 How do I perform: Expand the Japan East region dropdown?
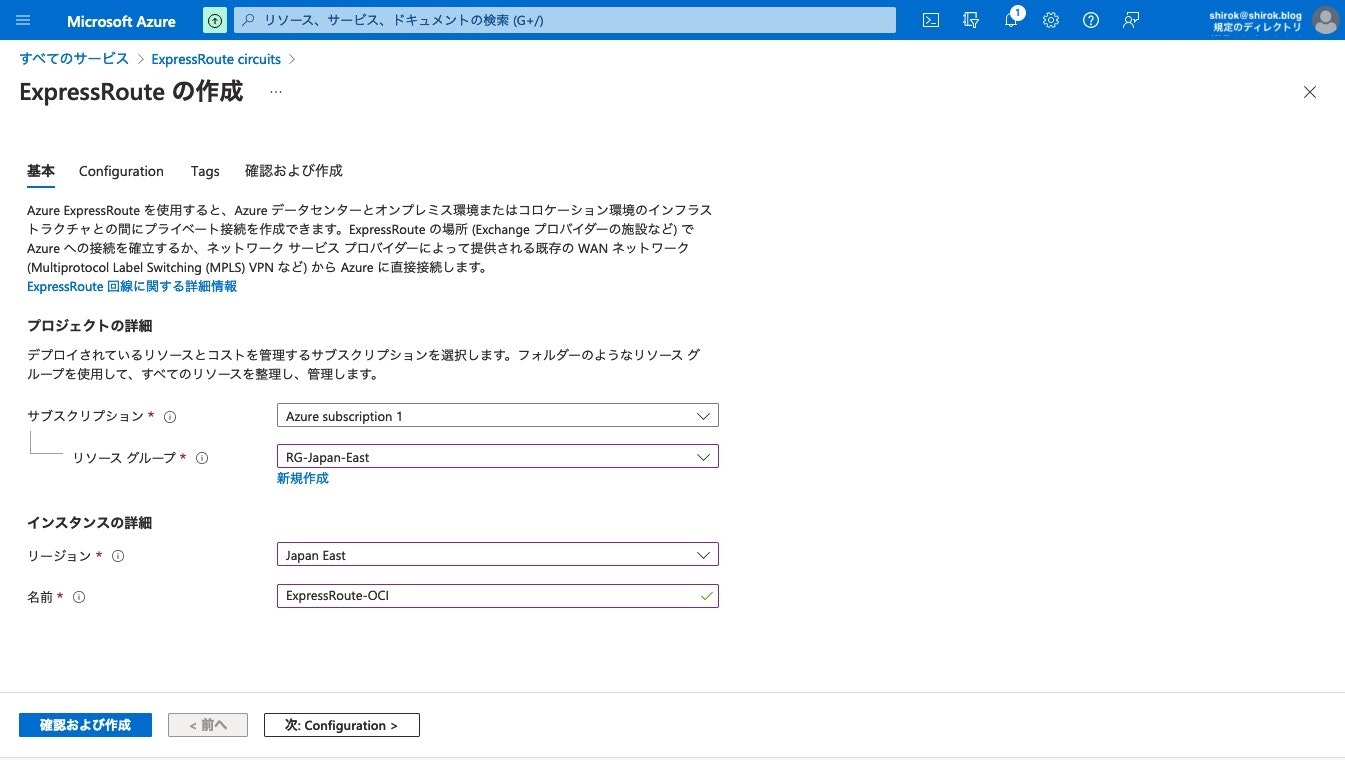pos(497,555)
